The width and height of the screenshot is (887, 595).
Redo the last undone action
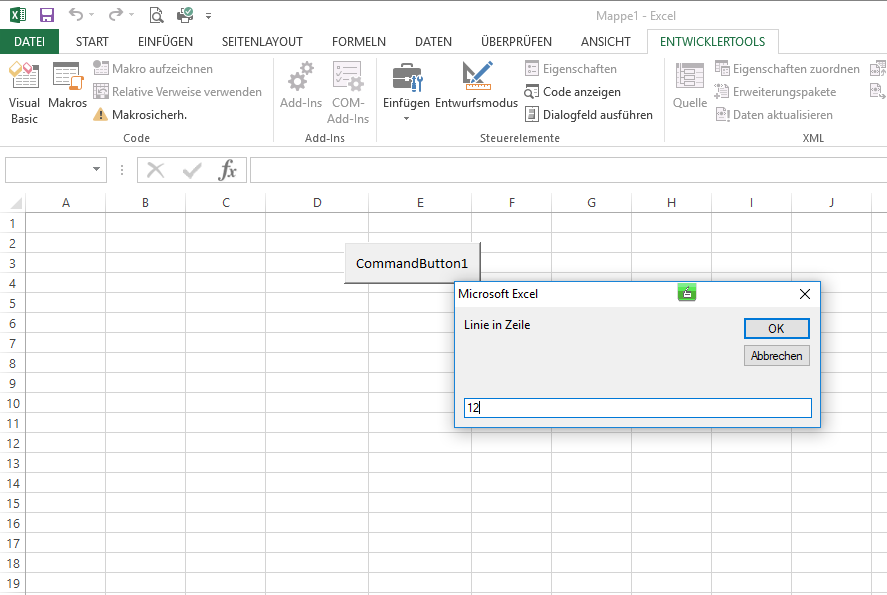coord(115,15)
